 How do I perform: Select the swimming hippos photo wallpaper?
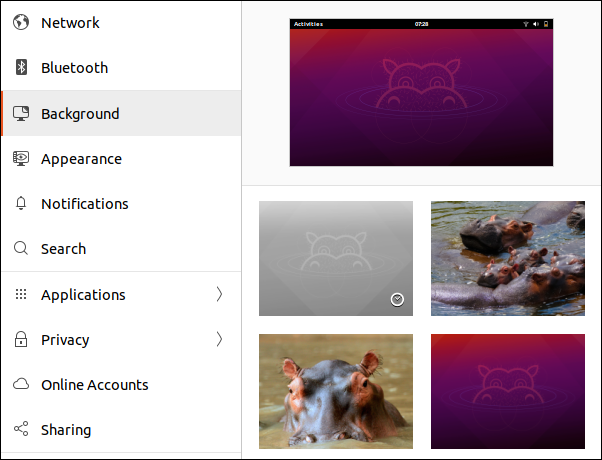click(507, 258)
